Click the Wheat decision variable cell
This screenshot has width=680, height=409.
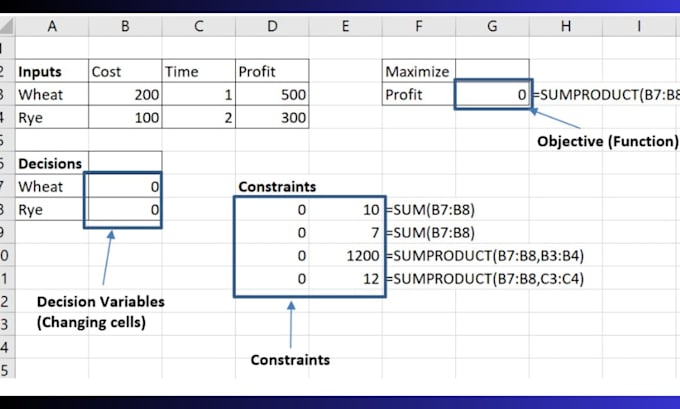coord(125,186)
